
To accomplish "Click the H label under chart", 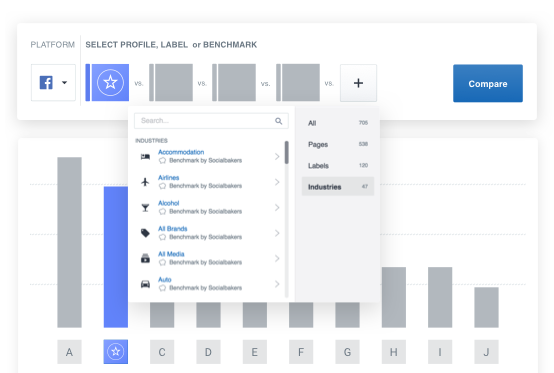I will click(x=394, y=352).
